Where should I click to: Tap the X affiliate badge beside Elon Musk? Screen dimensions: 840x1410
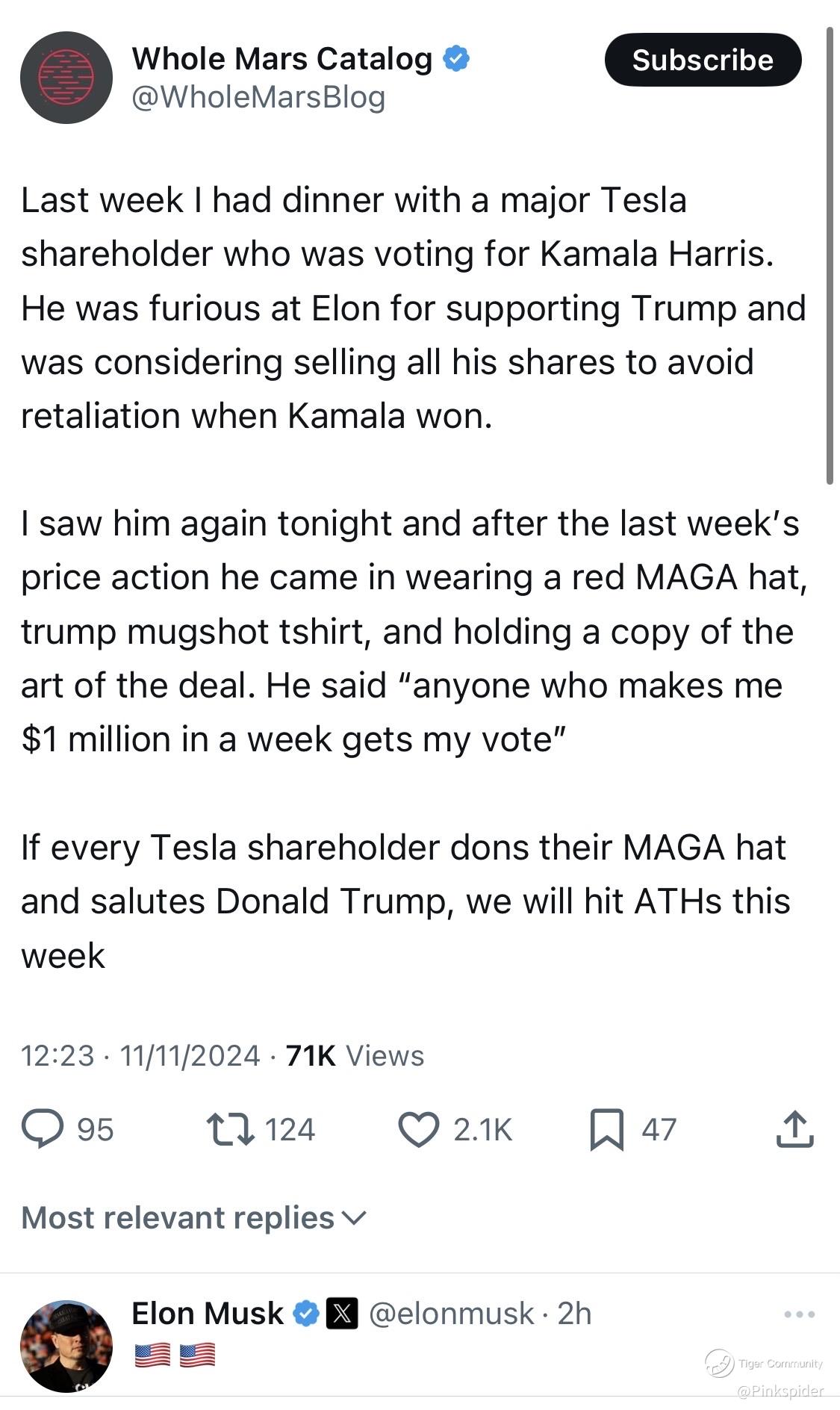tap(343, 1314)
